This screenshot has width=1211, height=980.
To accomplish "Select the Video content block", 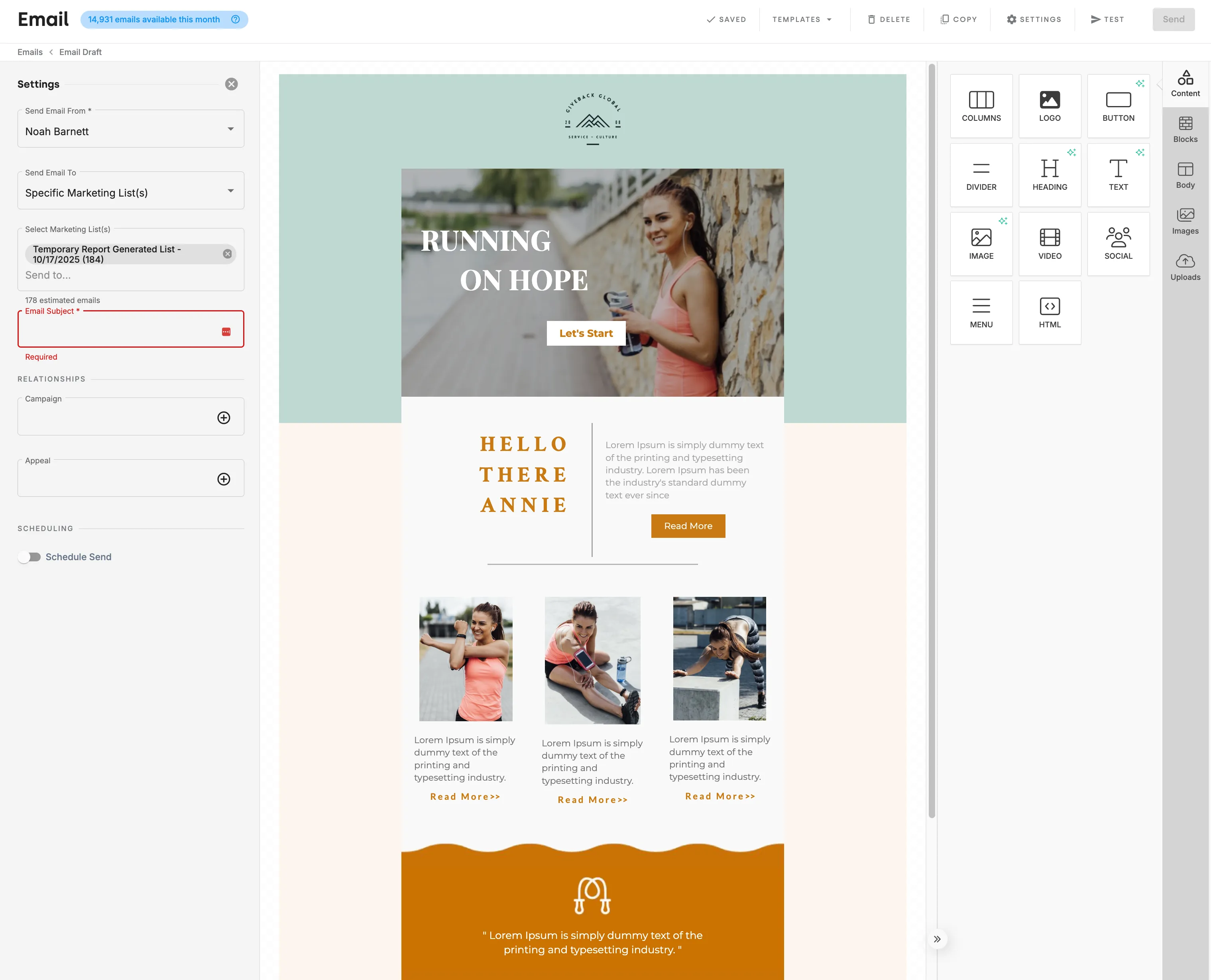I will pyautogui.click(x=1049, y=244).
